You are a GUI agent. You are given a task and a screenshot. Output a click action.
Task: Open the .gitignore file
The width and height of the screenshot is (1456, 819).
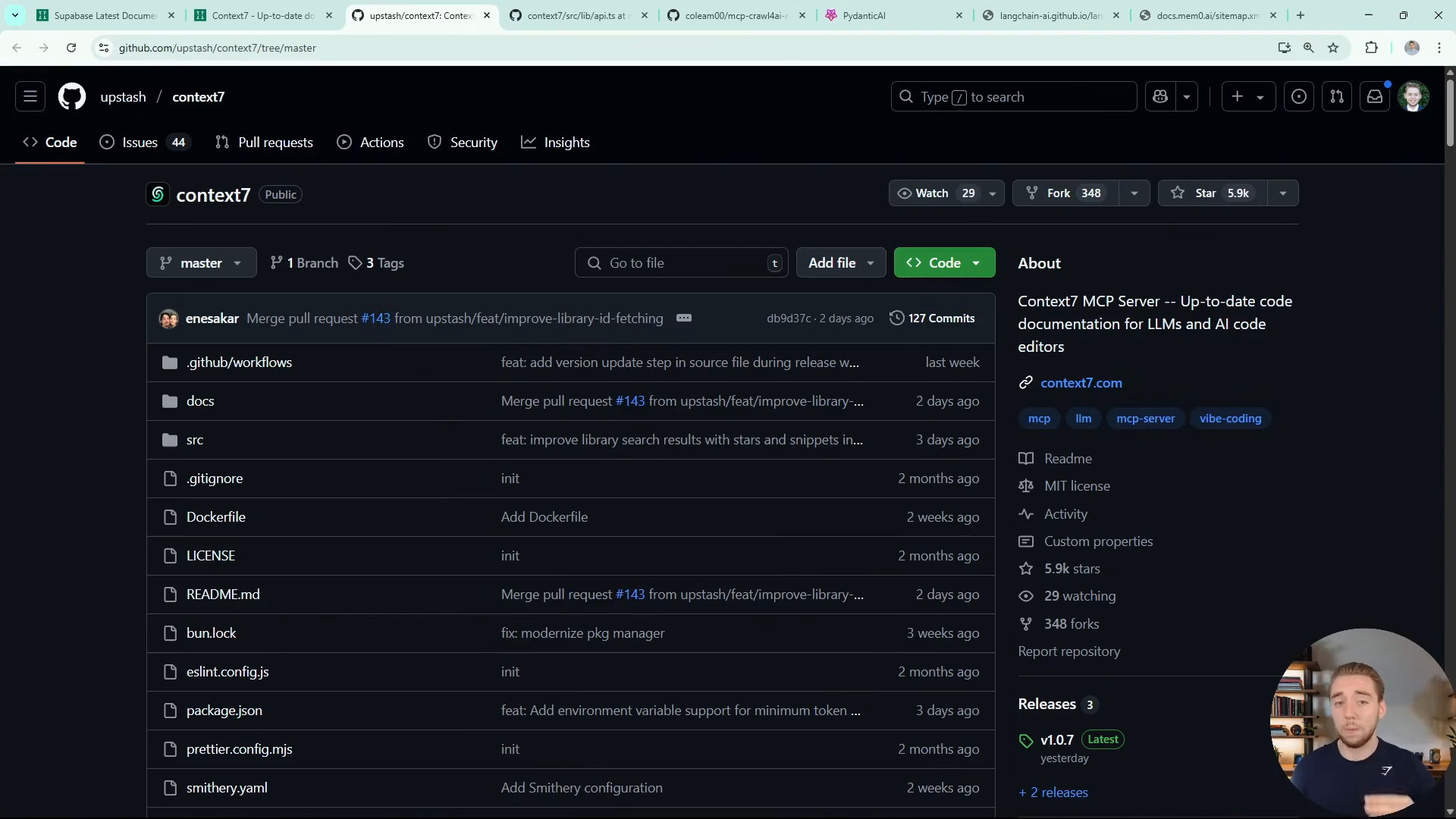click(215, 479)
